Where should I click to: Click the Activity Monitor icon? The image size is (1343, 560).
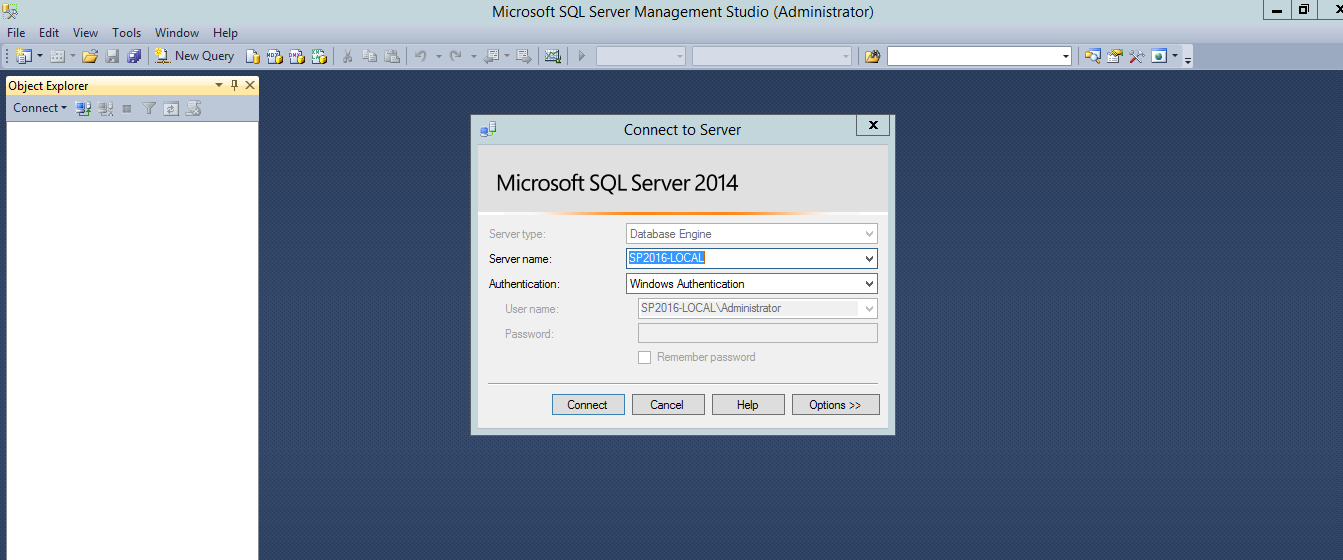(552, 56)
